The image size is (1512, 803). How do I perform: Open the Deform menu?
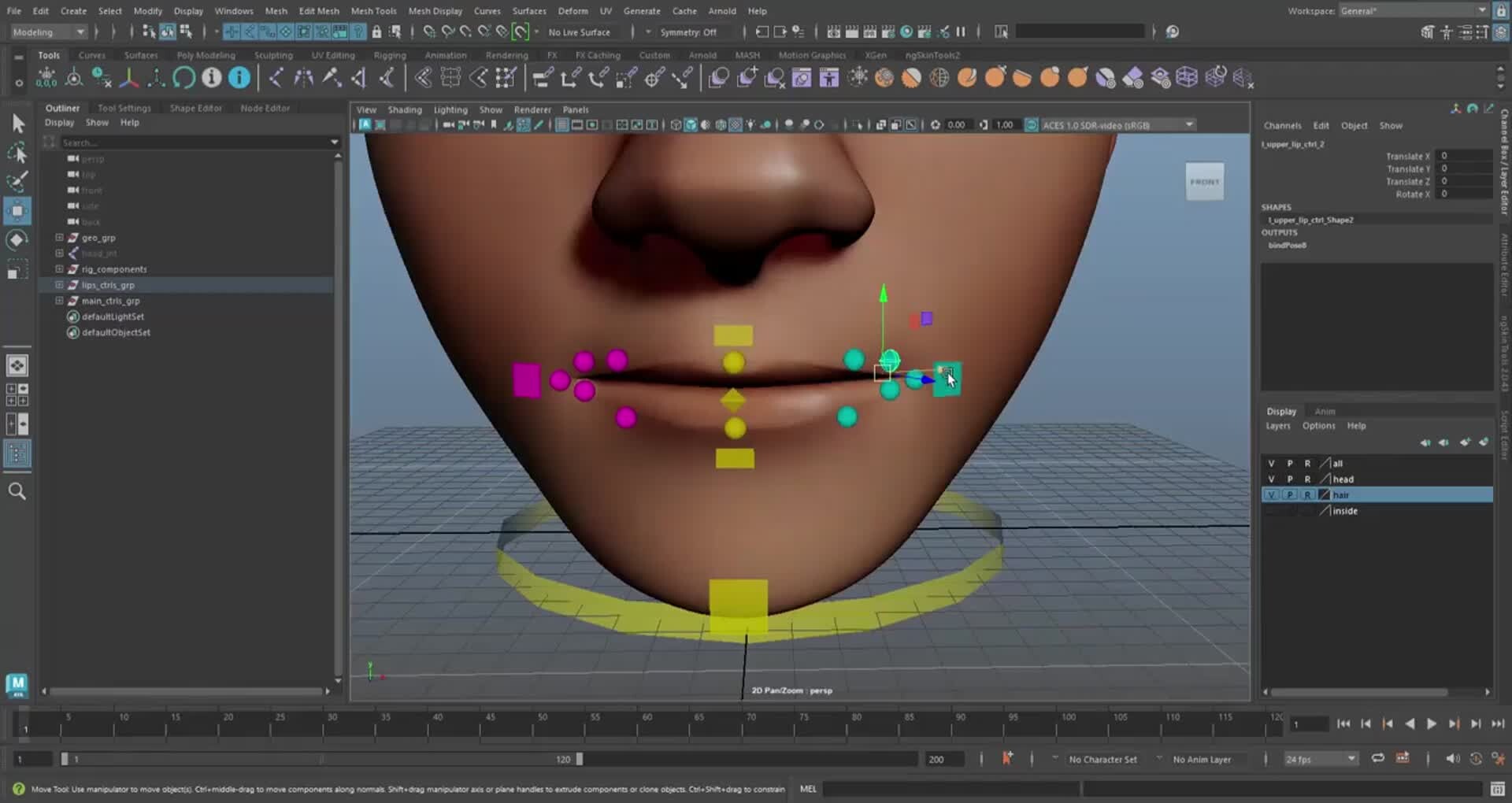point(573,10)
